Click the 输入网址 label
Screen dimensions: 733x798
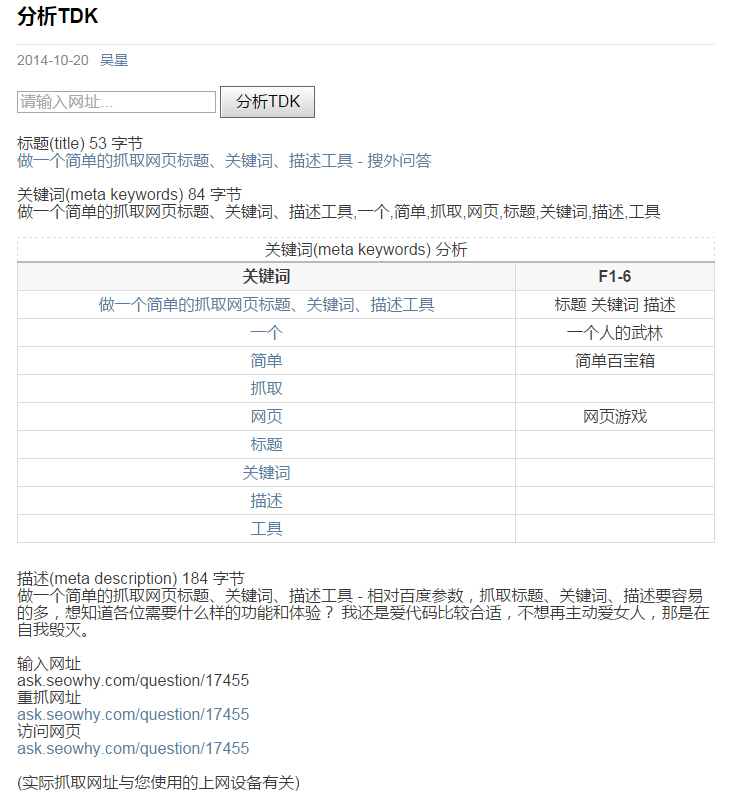[49, 664]
